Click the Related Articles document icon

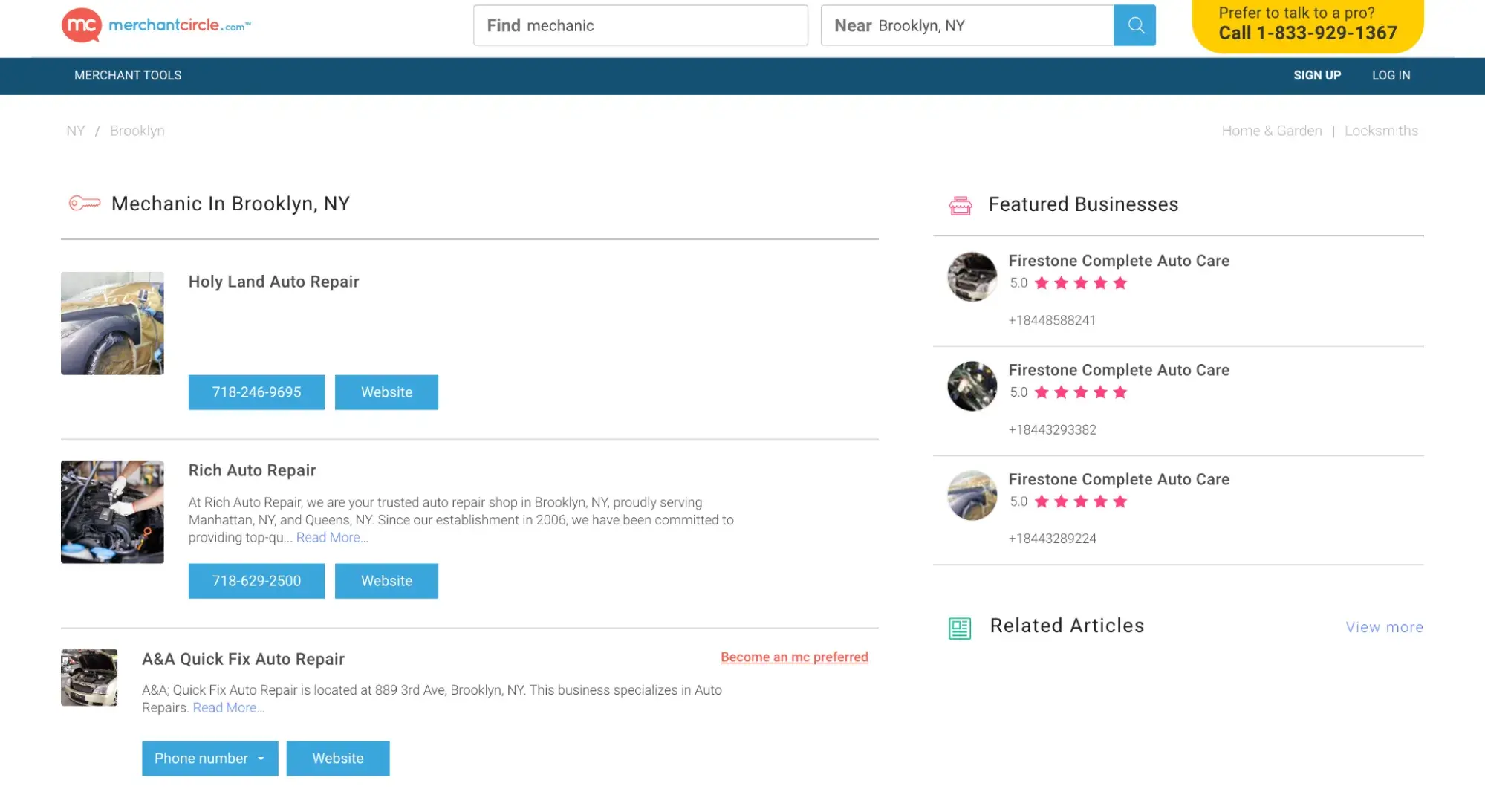(959, 627)
